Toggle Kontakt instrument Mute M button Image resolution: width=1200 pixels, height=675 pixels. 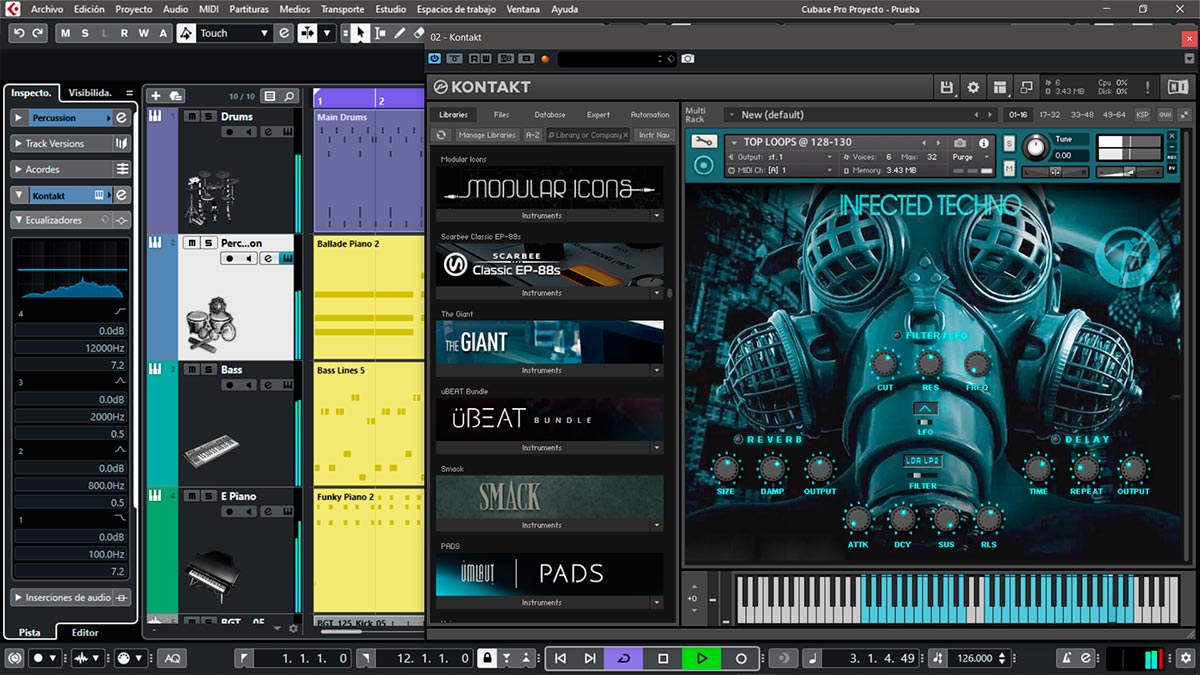(x=1009, y=168)
